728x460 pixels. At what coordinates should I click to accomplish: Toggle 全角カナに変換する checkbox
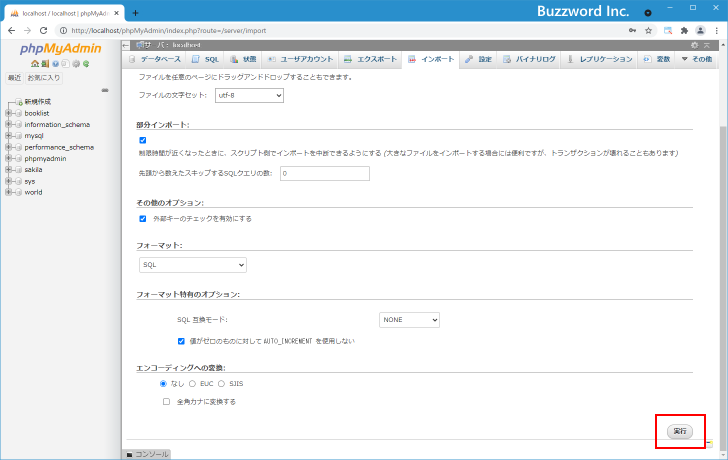166,402
